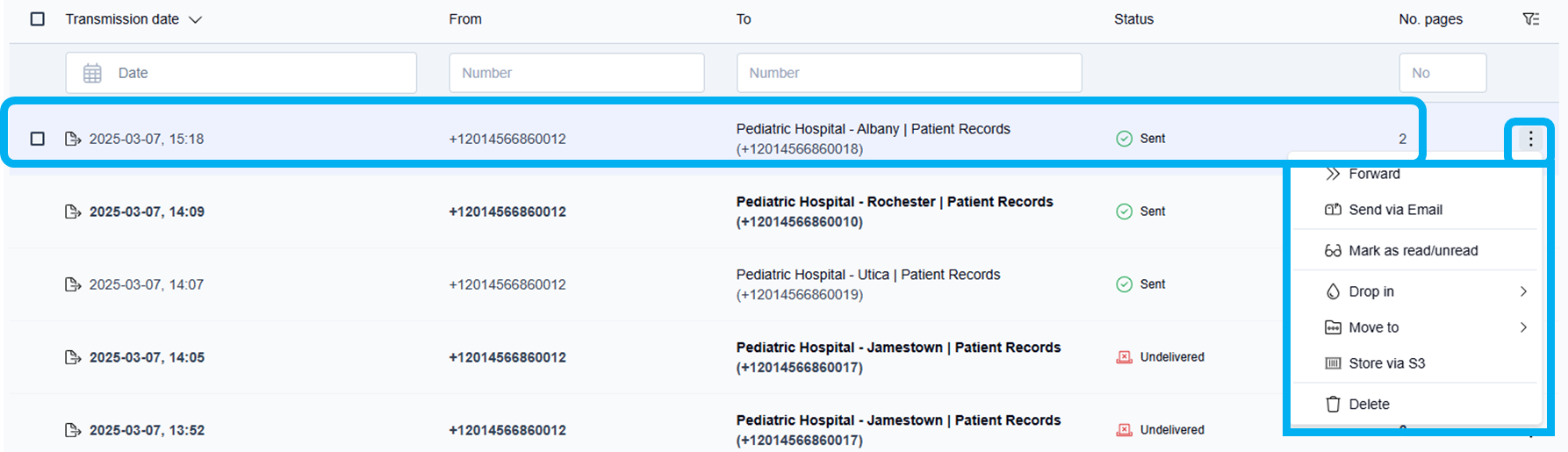The image size is (1568, 452).
Task: Choose Forward from the context menu
Action: tap(1374, 174)
